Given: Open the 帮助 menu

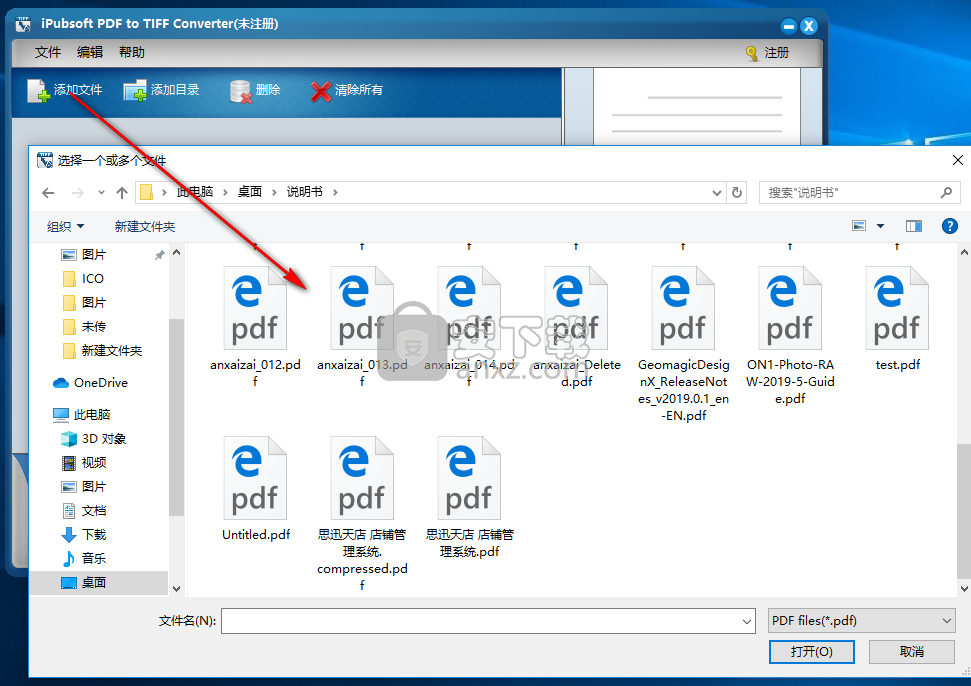Looking at the screenshot, I should point(132,53).
